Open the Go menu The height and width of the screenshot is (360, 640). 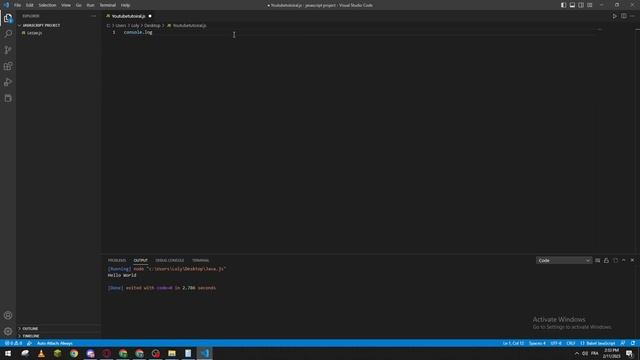click(x=78, y=5)
